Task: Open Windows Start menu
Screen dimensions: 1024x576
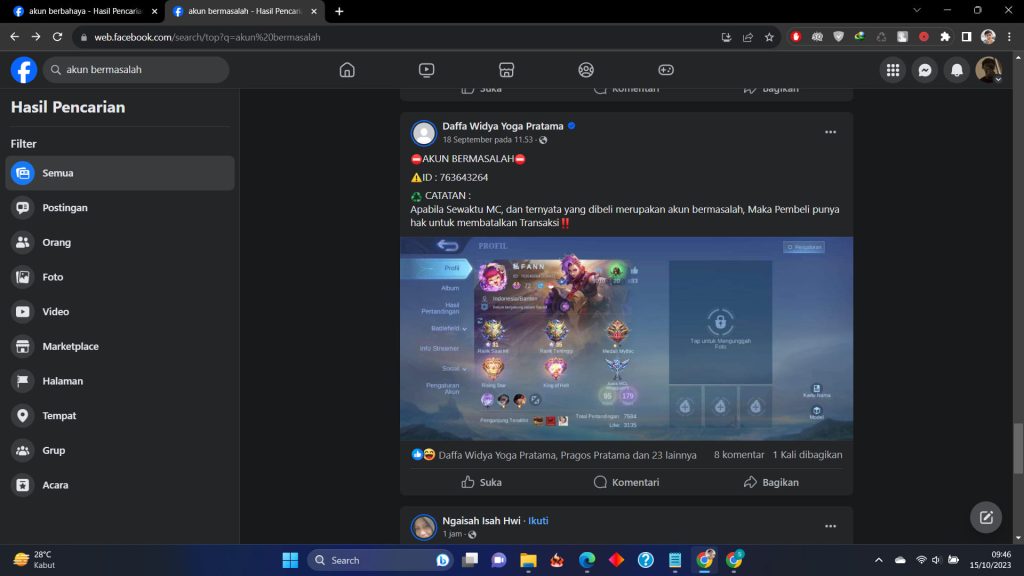Action: pos(290,560)
